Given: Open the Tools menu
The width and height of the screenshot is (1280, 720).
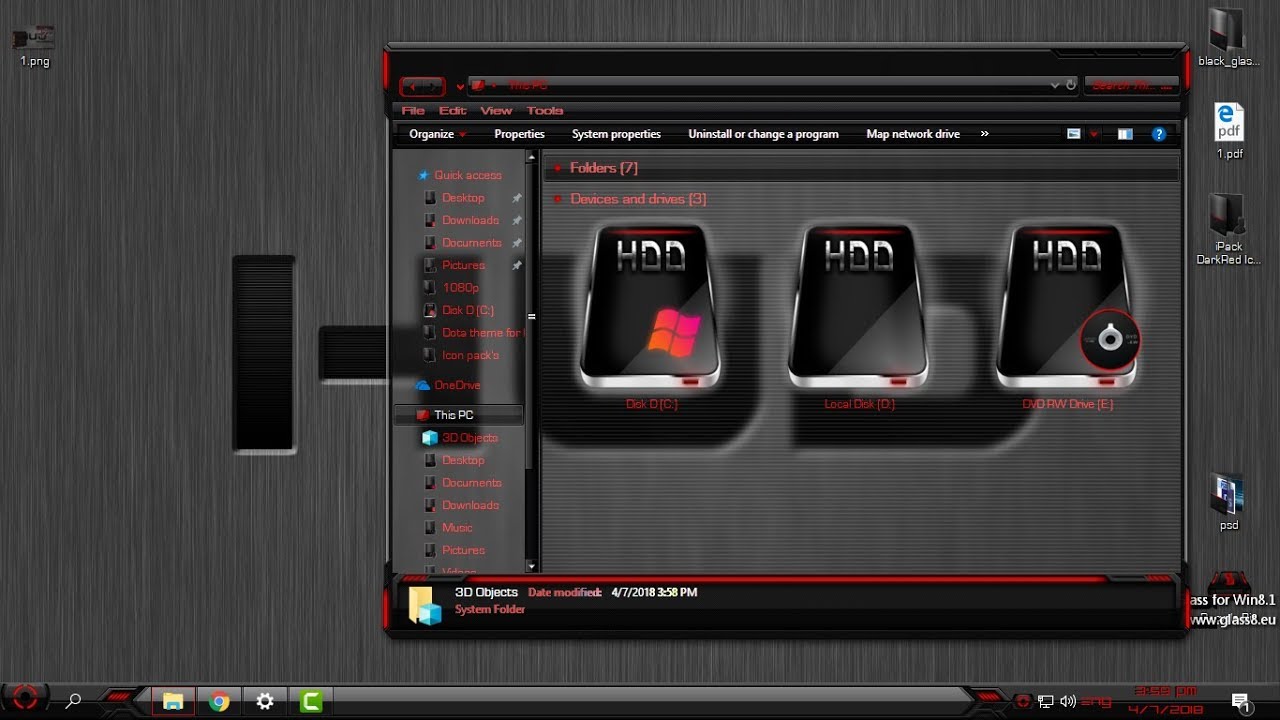Looking at the screenshot, I should [x=545, y=110].
